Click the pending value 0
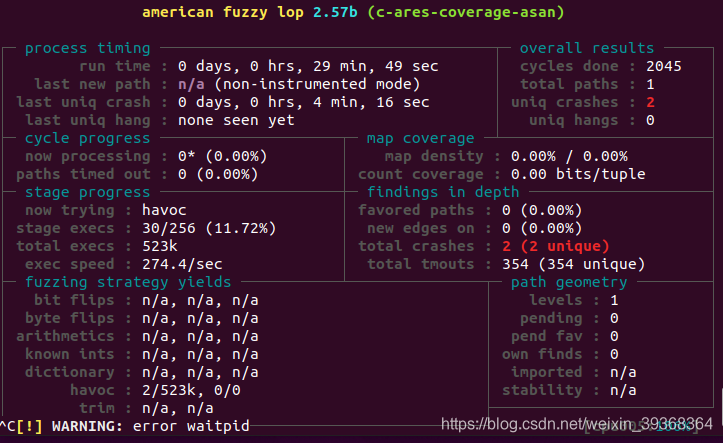The width and height of the screenshot is (723, 443). (x=614, y=318)
